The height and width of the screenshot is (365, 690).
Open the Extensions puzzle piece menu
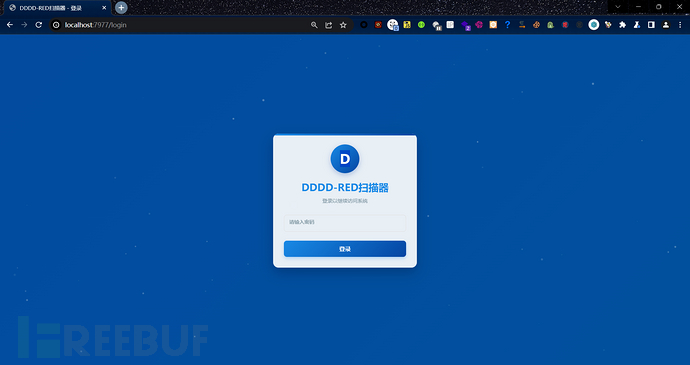(x=623, y=25)
